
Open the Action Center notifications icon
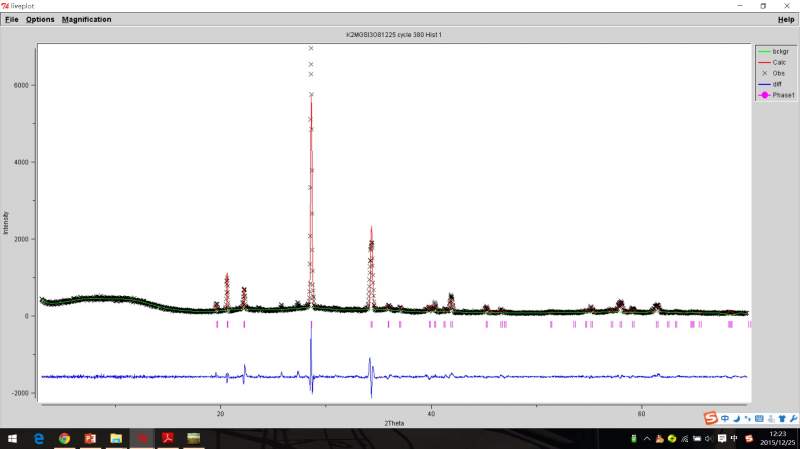tap(721, 439)
